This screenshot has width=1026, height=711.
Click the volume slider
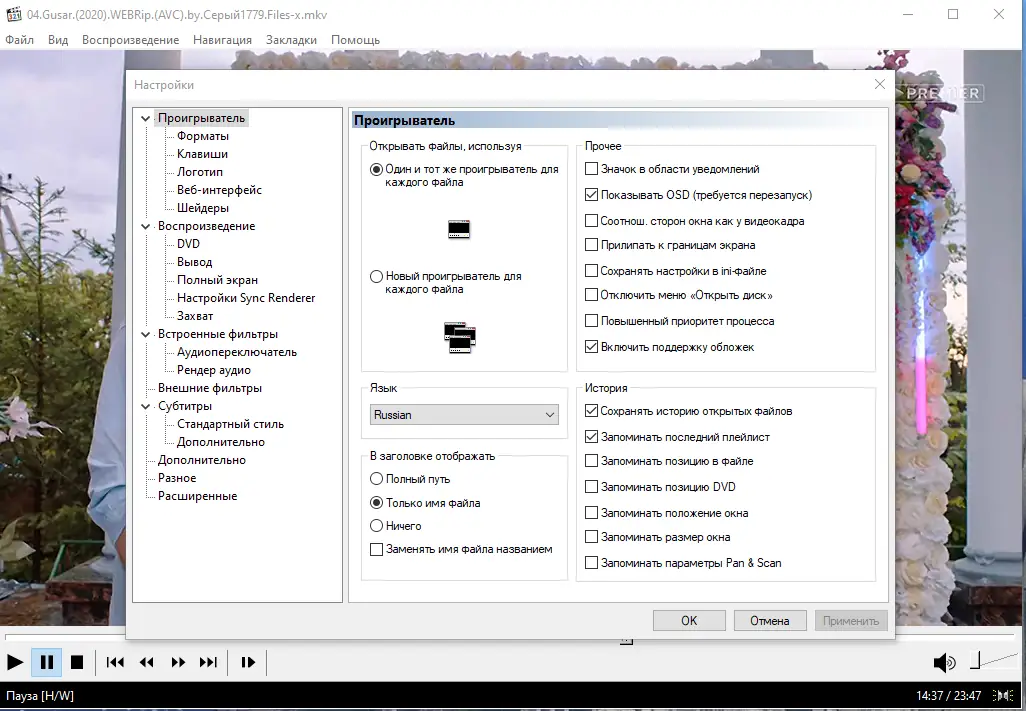[x=993, y=661]
